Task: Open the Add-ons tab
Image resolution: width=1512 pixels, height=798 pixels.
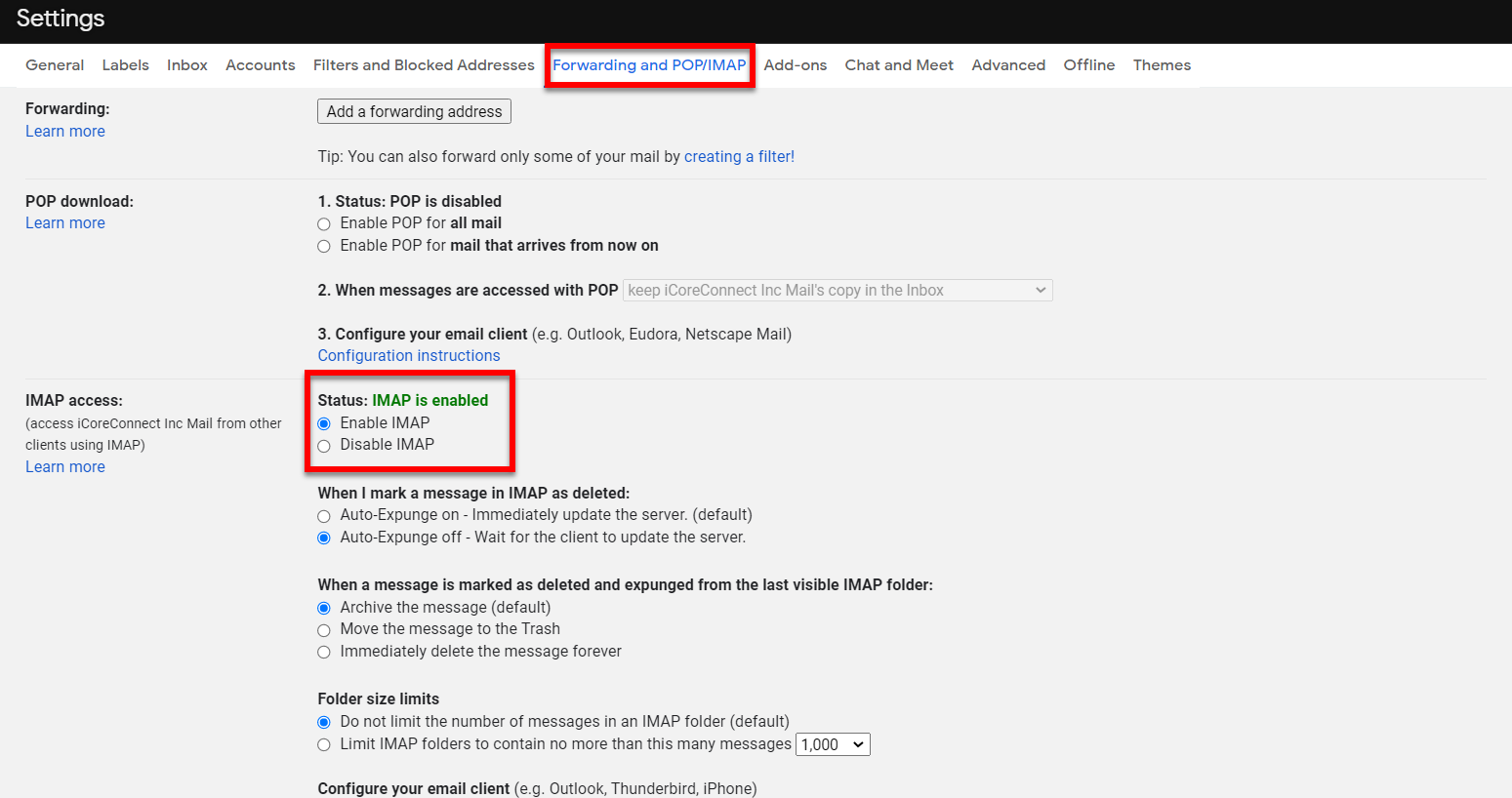Action: 795,64
